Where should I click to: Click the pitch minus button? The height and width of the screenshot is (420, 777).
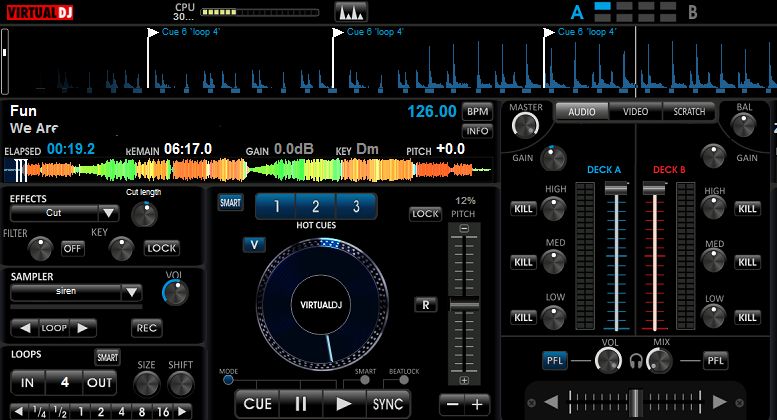click(x=451, y=404)
